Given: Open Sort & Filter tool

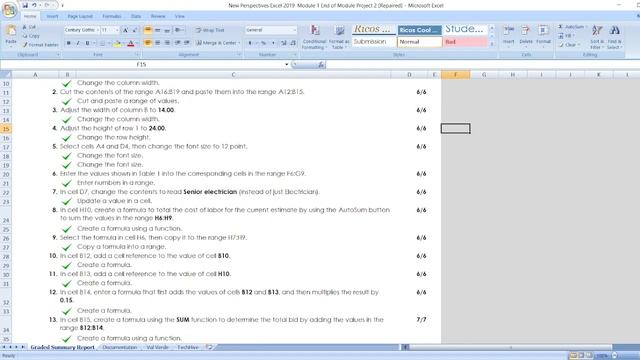Looking at the screenshot, I should point(597,31).
